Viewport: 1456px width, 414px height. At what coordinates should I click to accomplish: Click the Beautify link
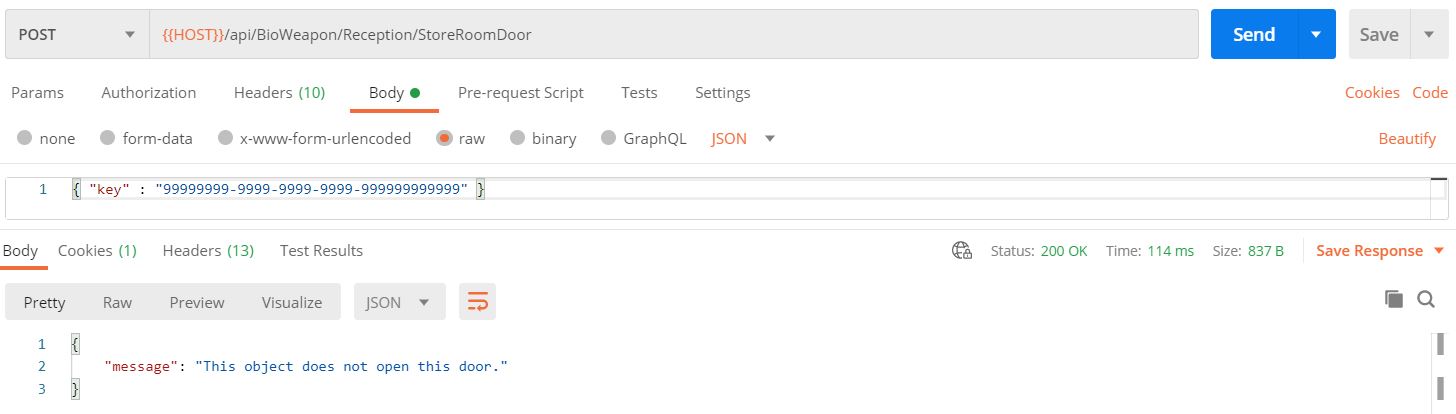(x=1407, y=139)
